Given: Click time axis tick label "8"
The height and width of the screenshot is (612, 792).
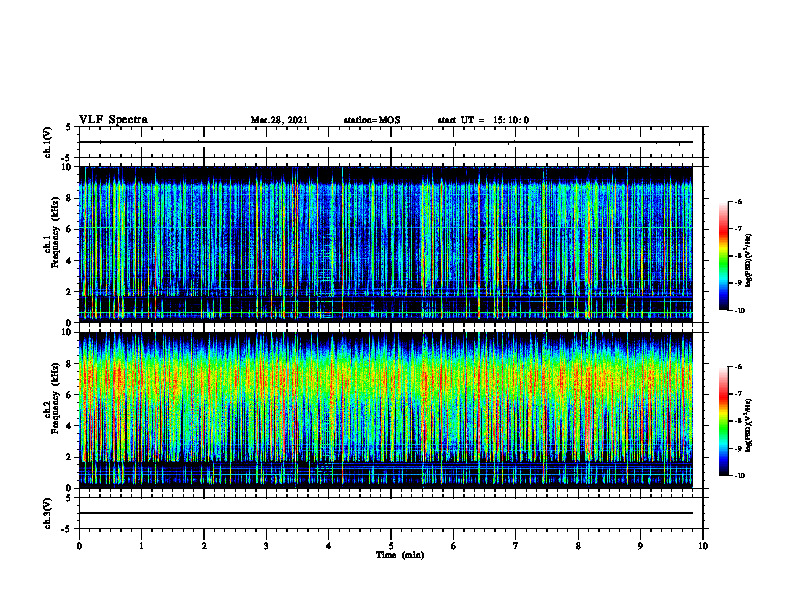Looking at the screenshot, I should click(x=578, y=546).
